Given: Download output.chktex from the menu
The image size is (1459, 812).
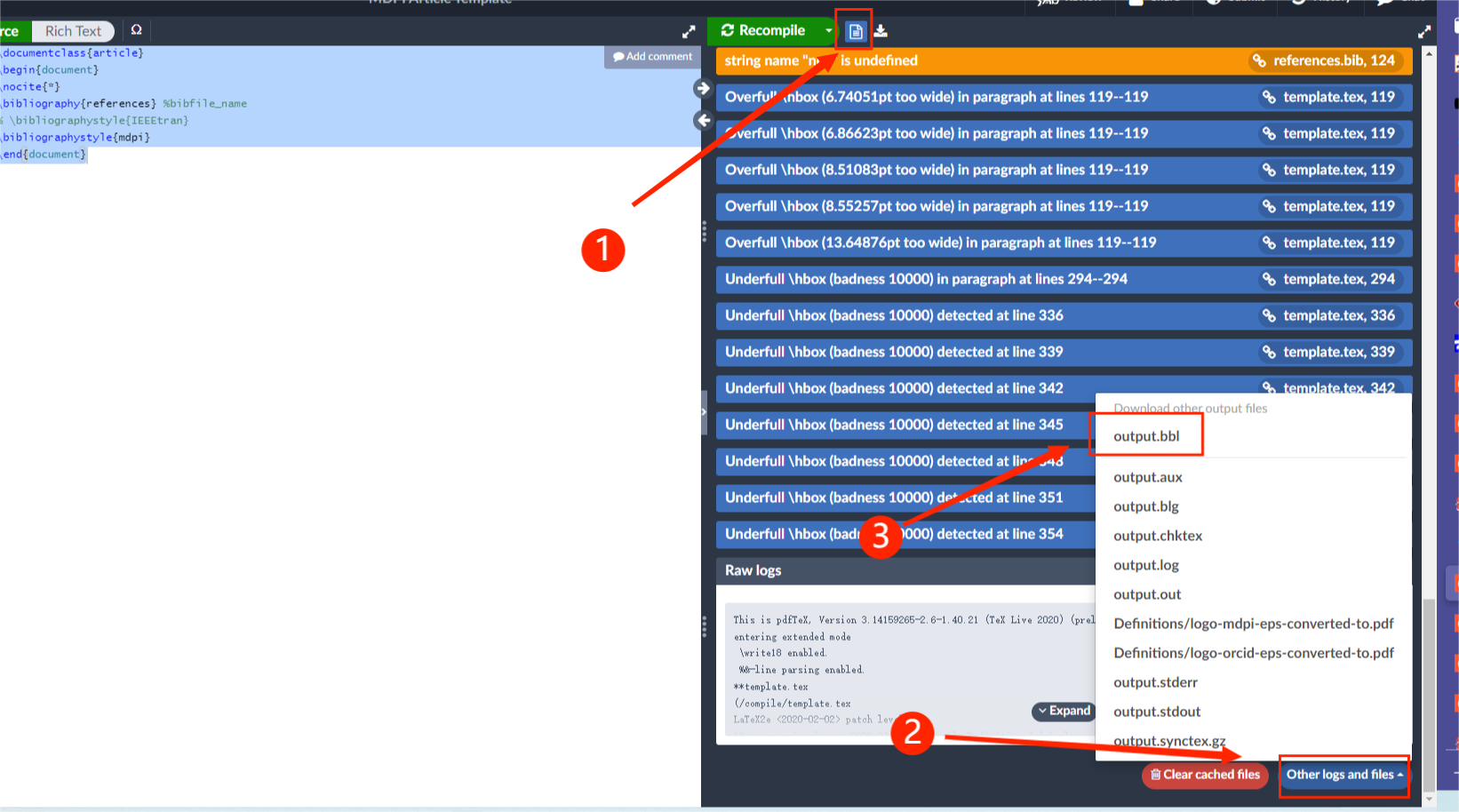Looking at the screenshot, I should (x=1158, y=536).
